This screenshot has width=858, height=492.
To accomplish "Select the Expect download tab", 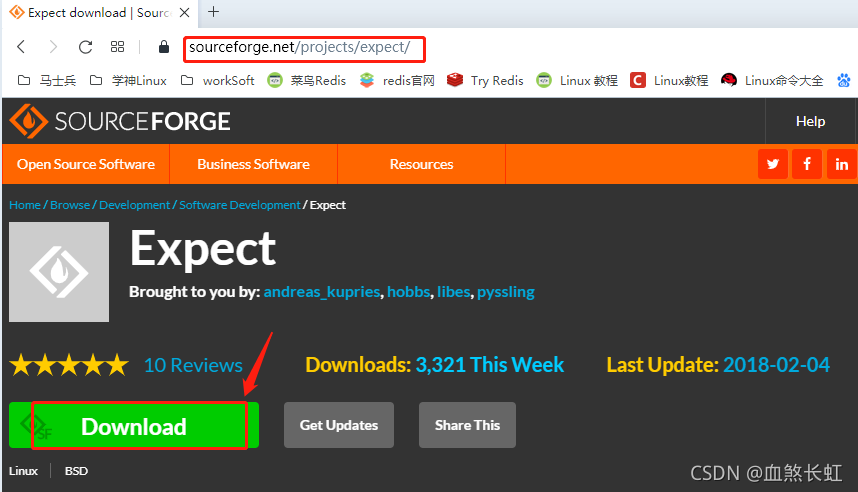I will coord(100,13).
